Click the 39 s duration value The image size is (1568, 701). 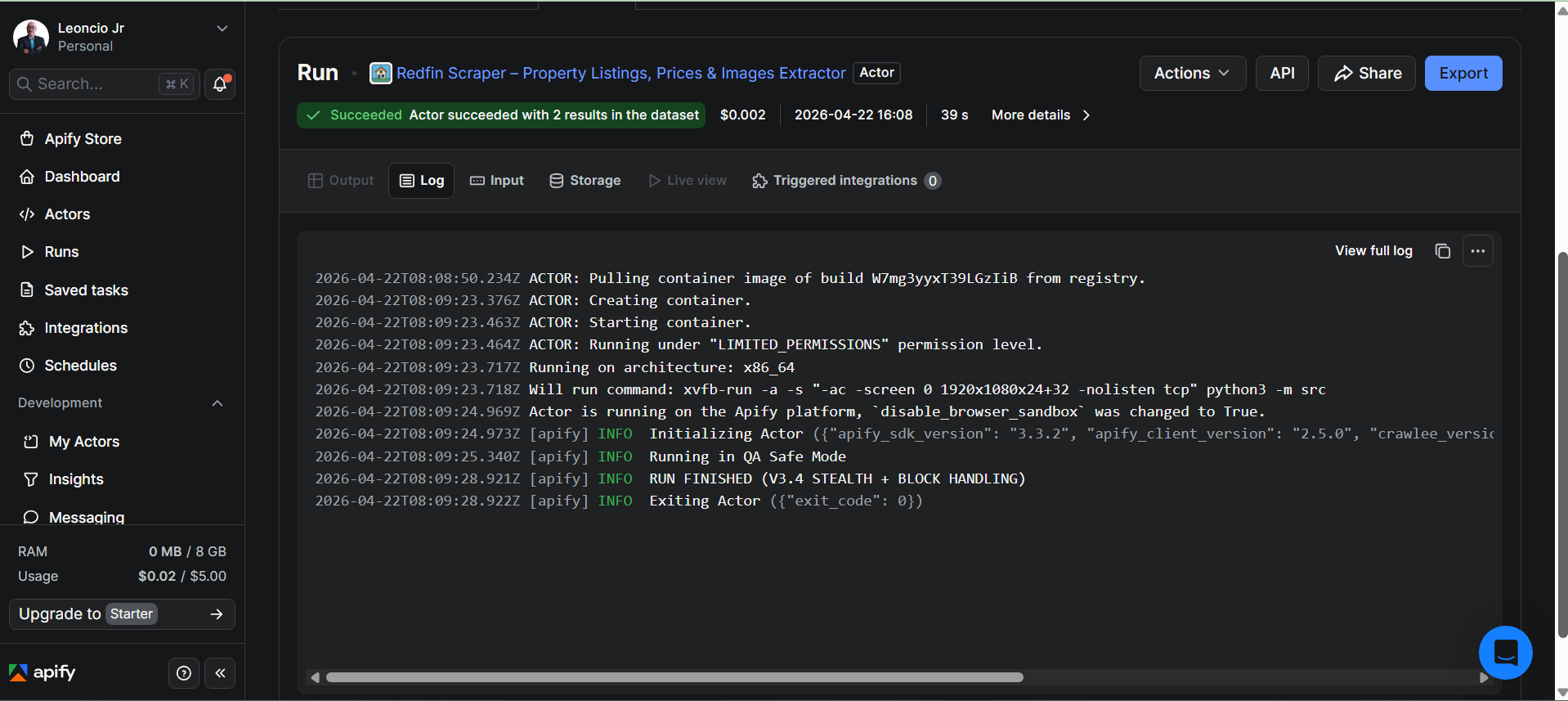(x=954, y=115)
